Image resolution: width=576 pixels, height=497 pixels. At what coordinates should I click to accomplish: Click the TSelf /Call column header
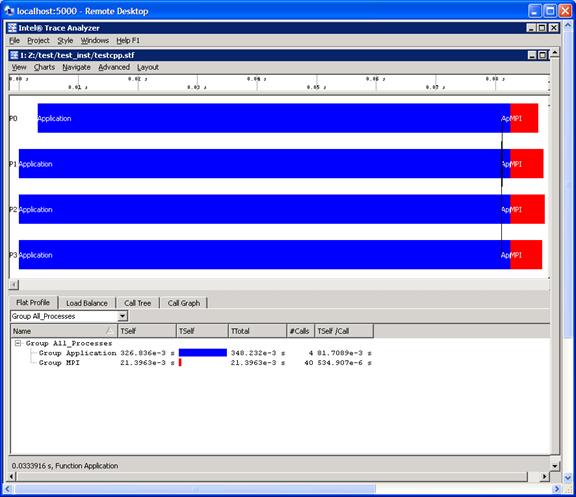coord(344,331)
